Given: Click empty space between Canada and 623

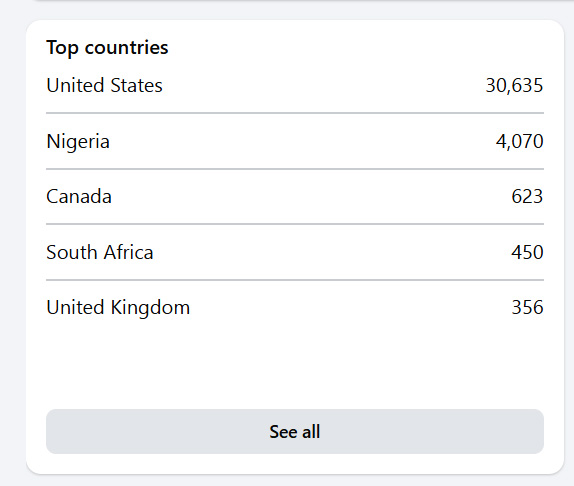Looking at the screenshot, I should coord(311,197).
